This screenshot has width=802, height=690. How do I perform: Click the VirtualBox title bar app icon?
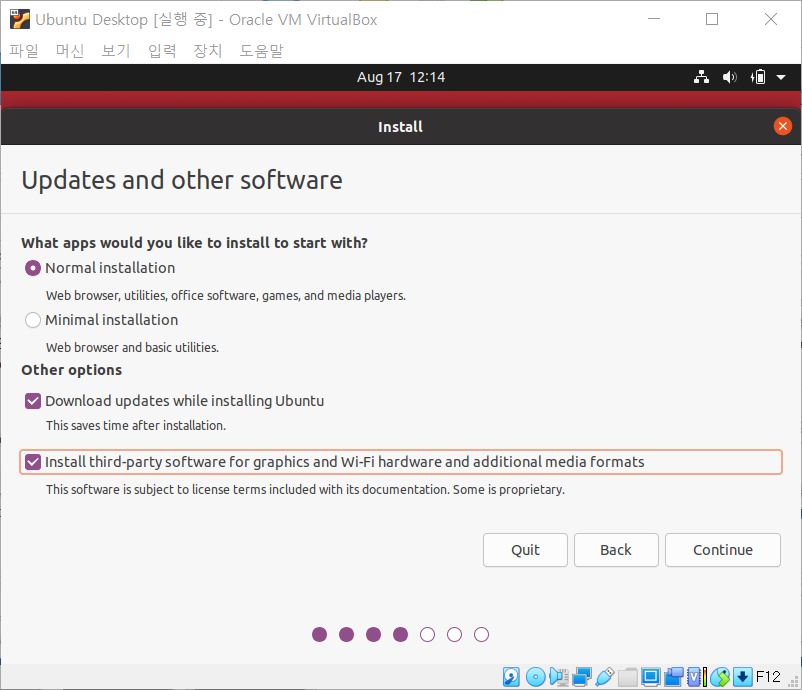point(19,19)
